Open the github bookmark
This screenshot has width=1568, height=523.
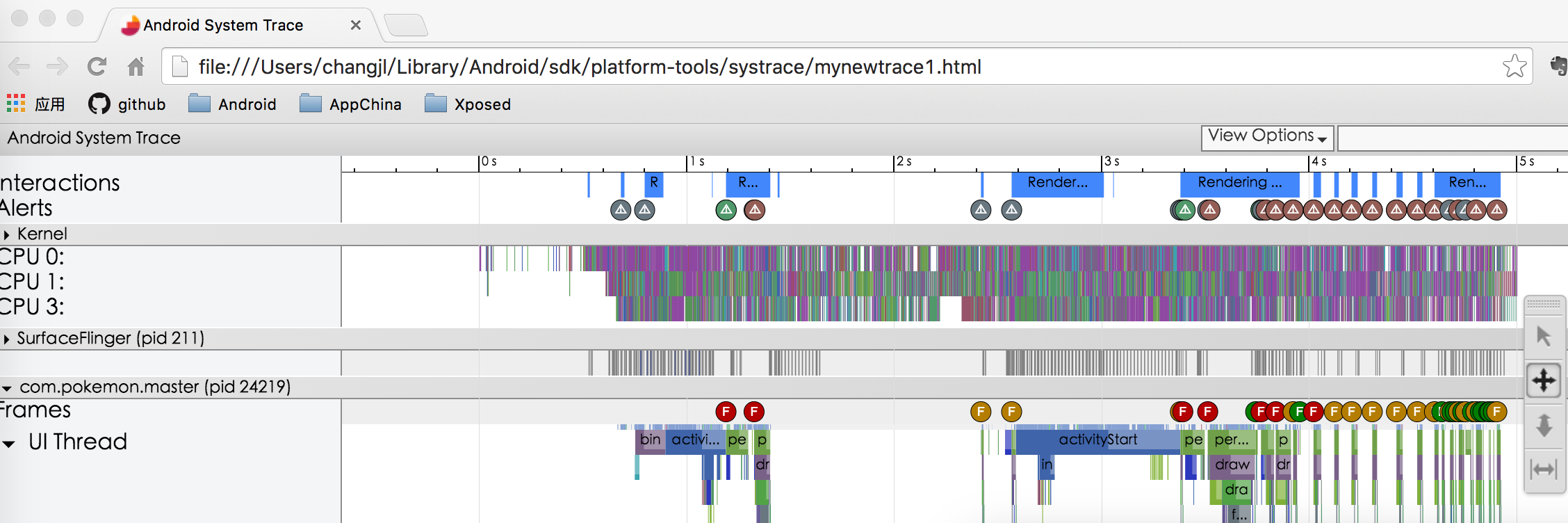127,104
